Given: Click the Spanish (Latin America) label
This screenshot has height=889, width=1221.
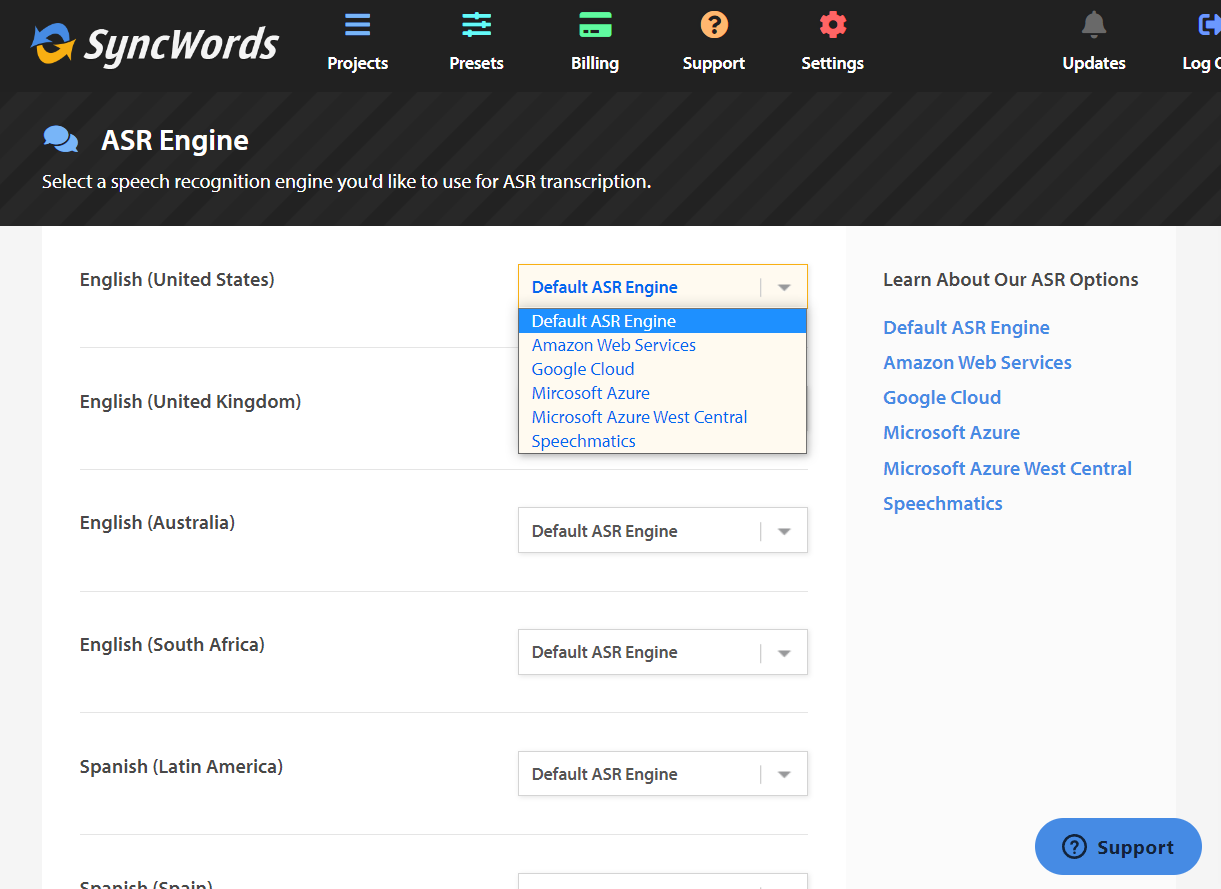Looking at the screenshot, I should [181, 767].
